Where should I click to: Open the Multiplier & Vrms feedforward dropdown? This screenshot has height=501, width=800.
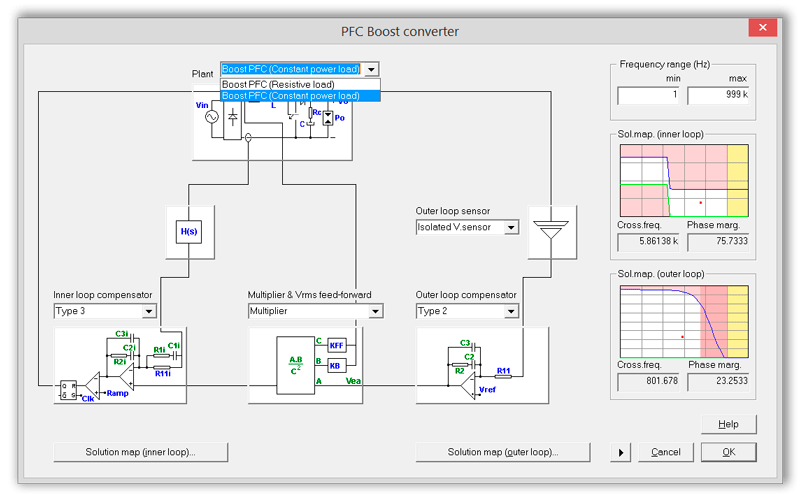click(375, 311)
